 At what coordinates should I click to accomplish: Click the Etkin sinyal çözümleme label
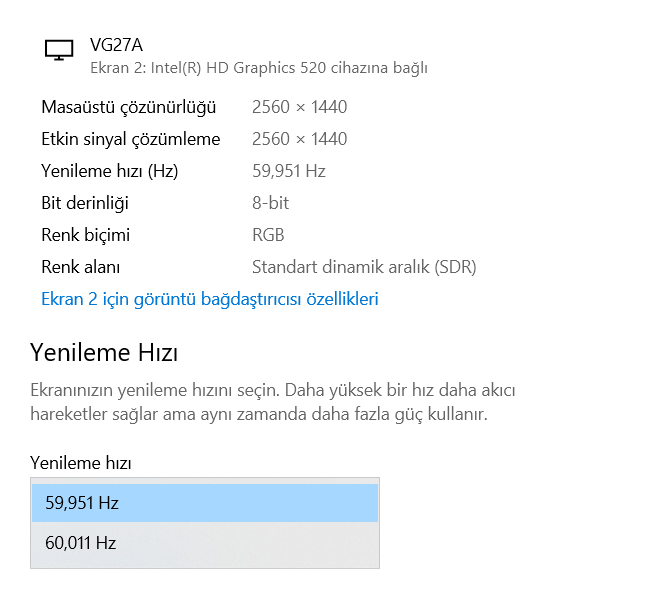(x=131, y=139)
